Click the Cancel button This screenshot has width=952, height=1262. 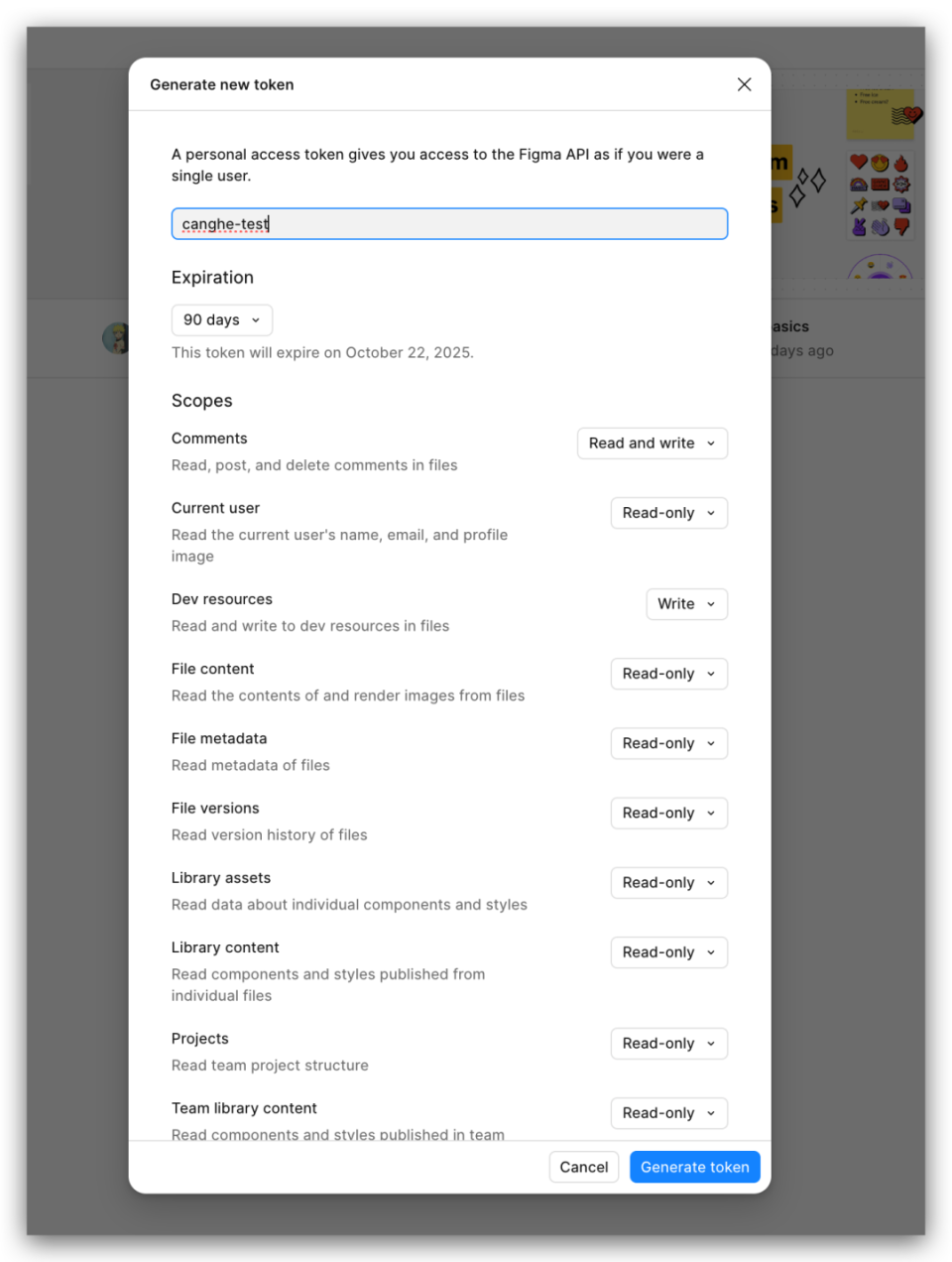click(x=583, y=1167)
